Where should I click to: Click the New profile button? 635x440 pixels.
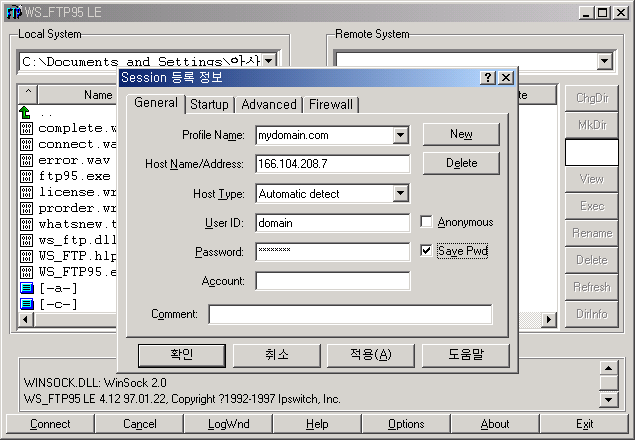460,134
